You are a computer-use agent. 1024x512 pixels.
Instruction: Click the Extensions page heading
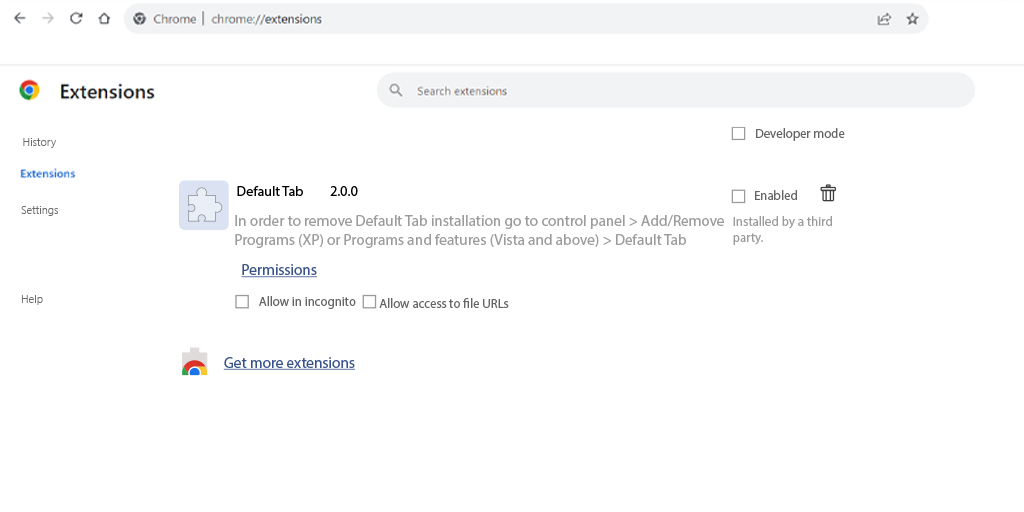pyautogui.click(x=107, y=91)
